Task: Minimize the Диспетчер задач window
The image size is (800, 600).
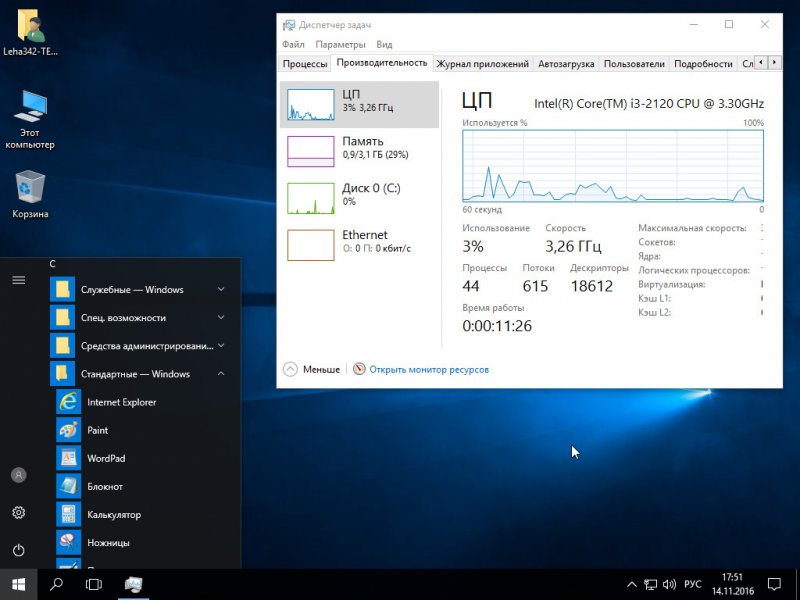Action: coord(694,24)
